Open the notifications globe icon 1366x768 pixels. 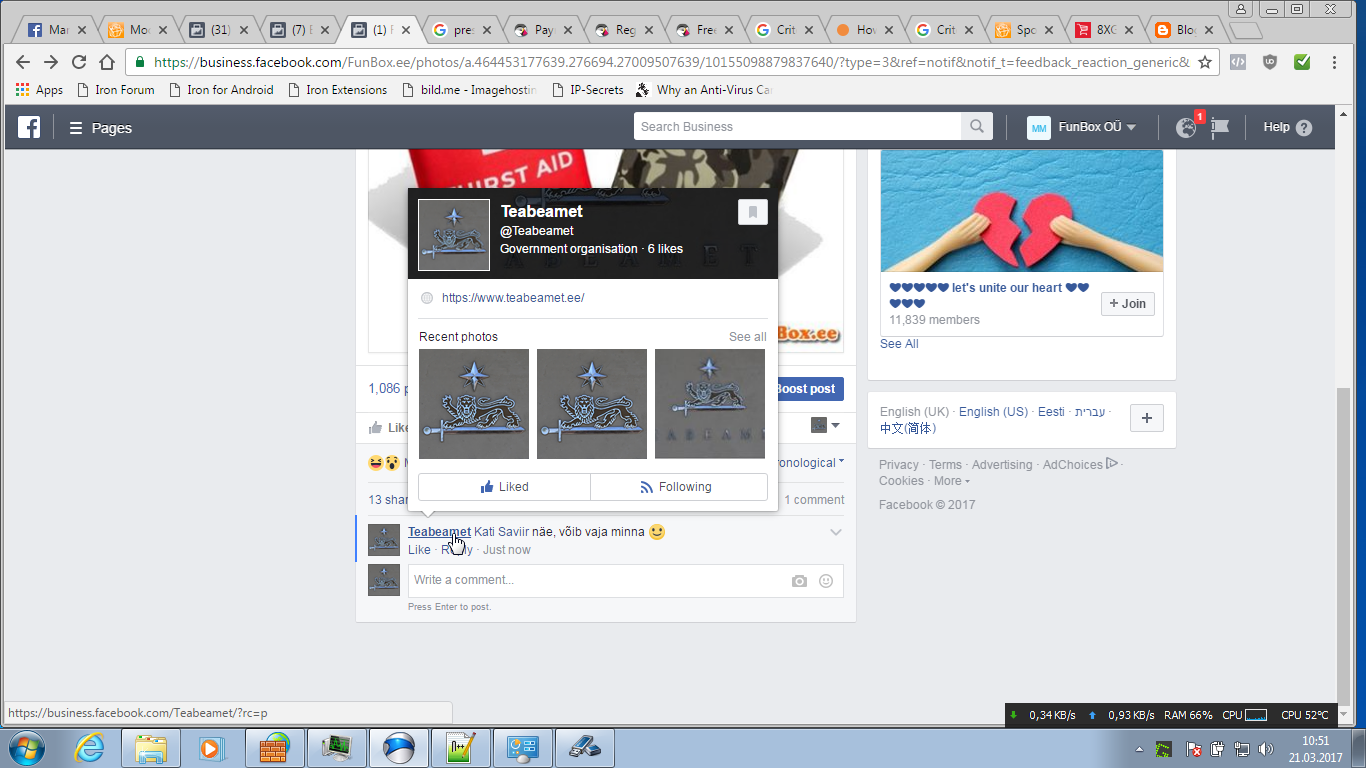[x=1186, y=127]
